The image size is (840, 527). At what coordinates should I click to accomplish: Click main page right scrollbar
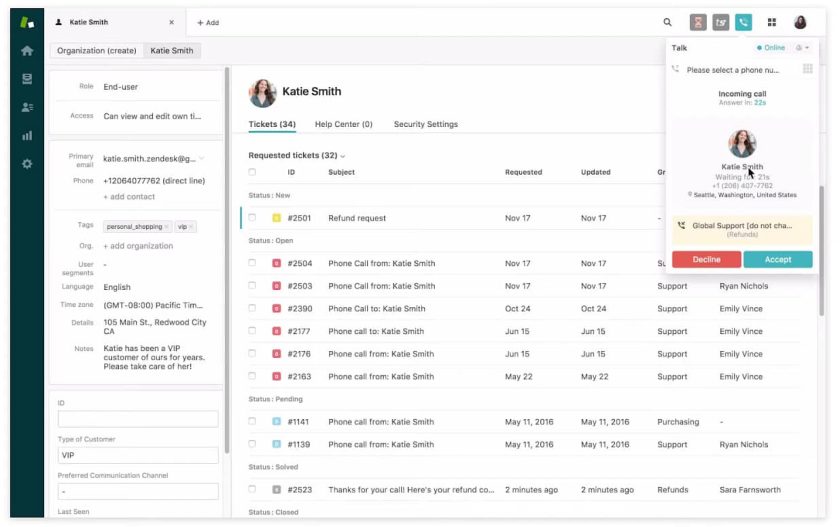[x=821, y=251]
